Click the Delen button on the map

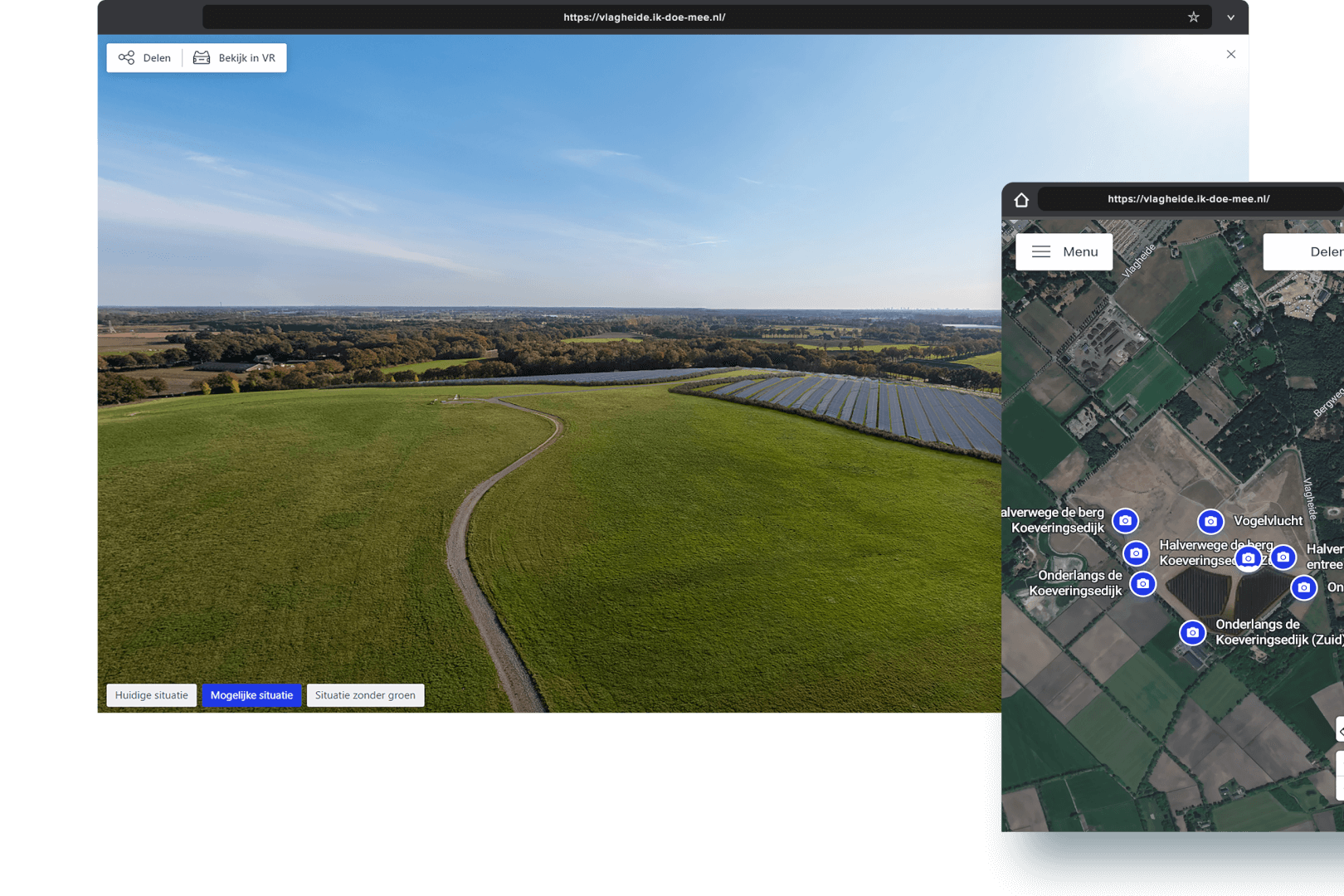[1319, 252]
